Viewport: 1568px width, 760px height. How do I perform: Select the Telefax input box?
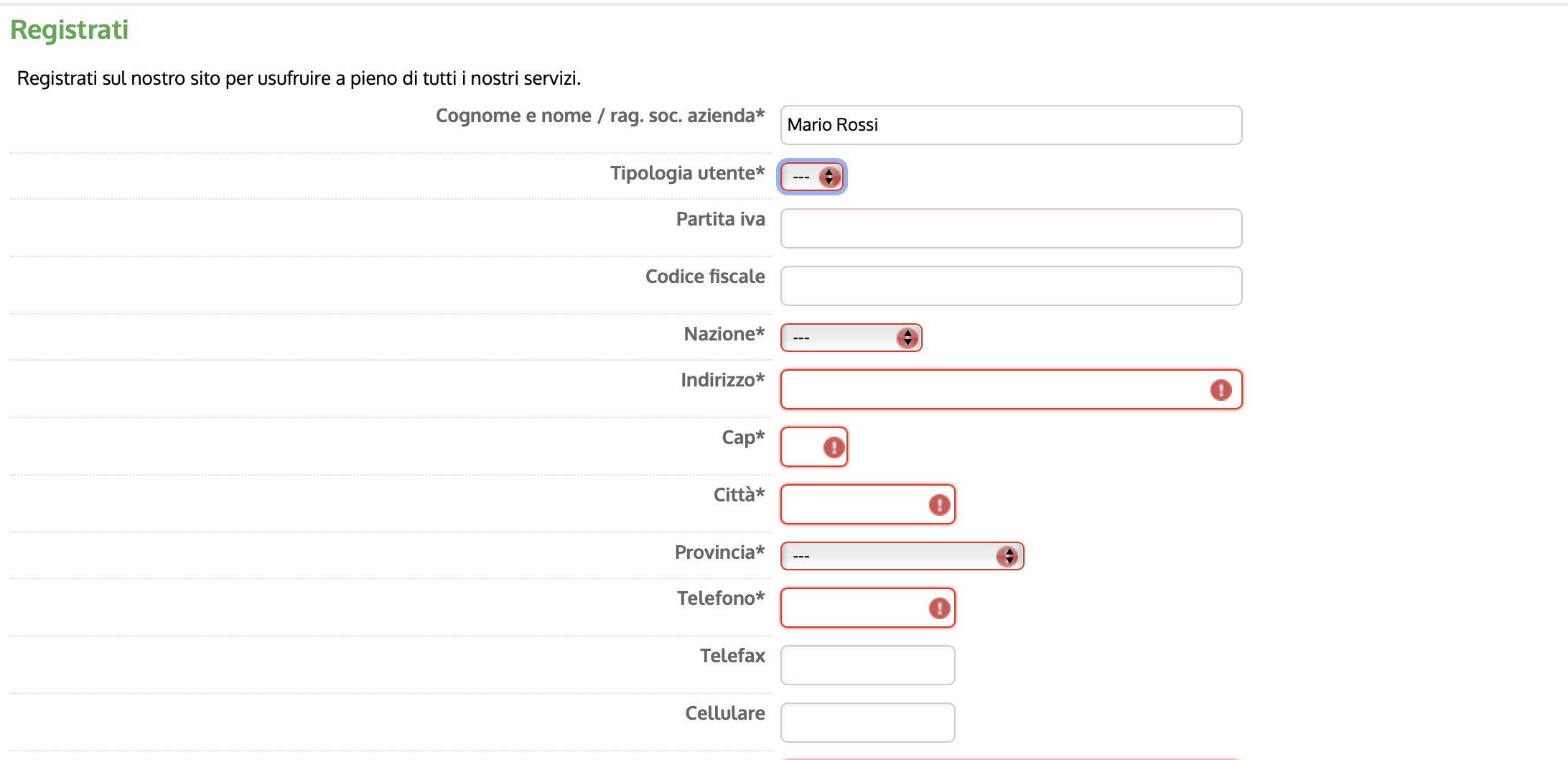[867, 665]
